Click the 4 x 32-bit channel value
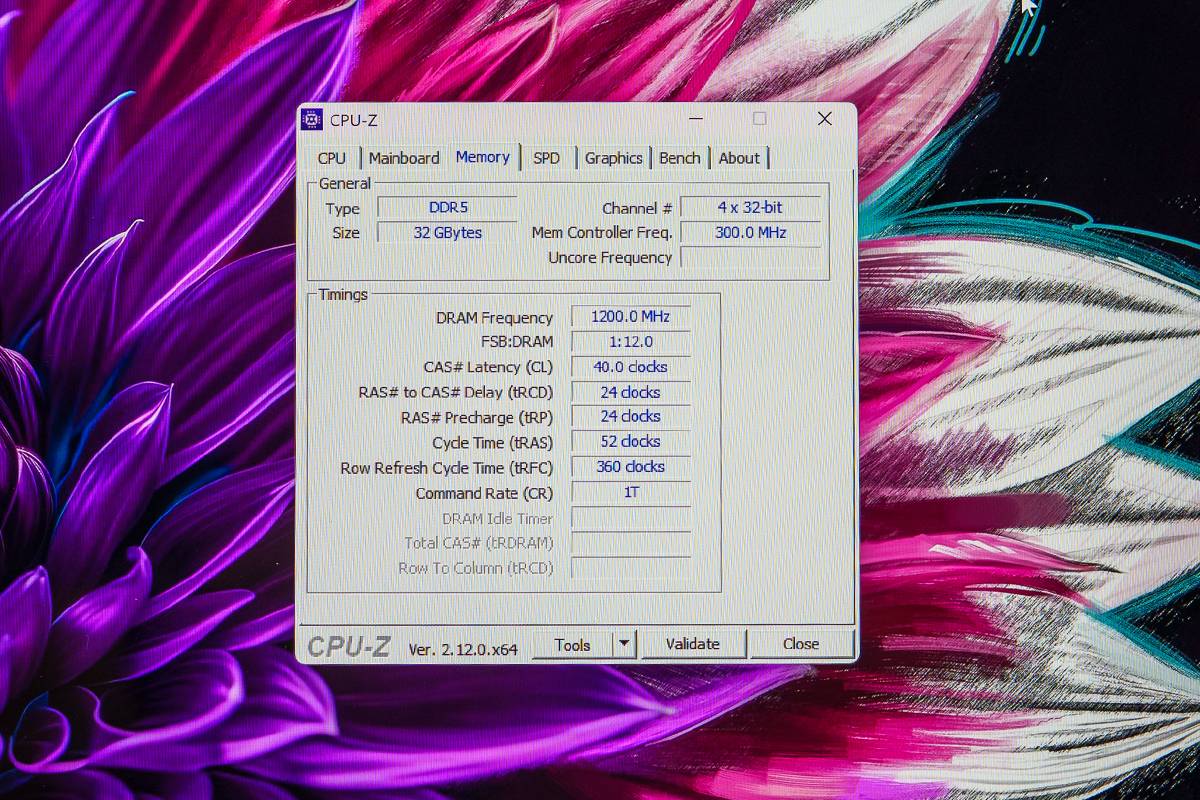The height and width of the screenshot is (800, 1200). (x=750, y=208)
